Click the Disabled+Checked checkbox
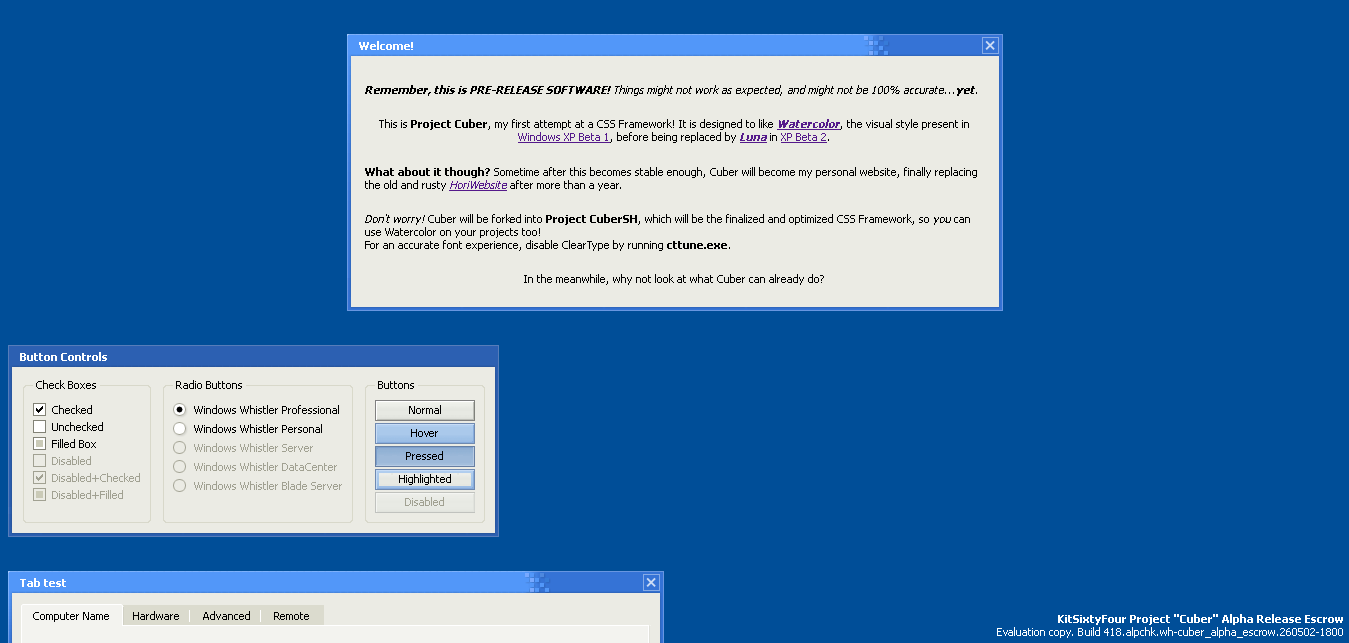The width and height of the screenshot is (1349, 643). pos(40,478)
